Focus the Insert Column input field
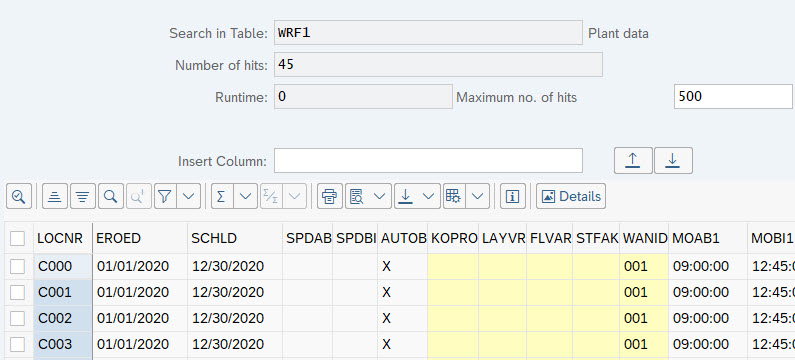 pos(428,161)
